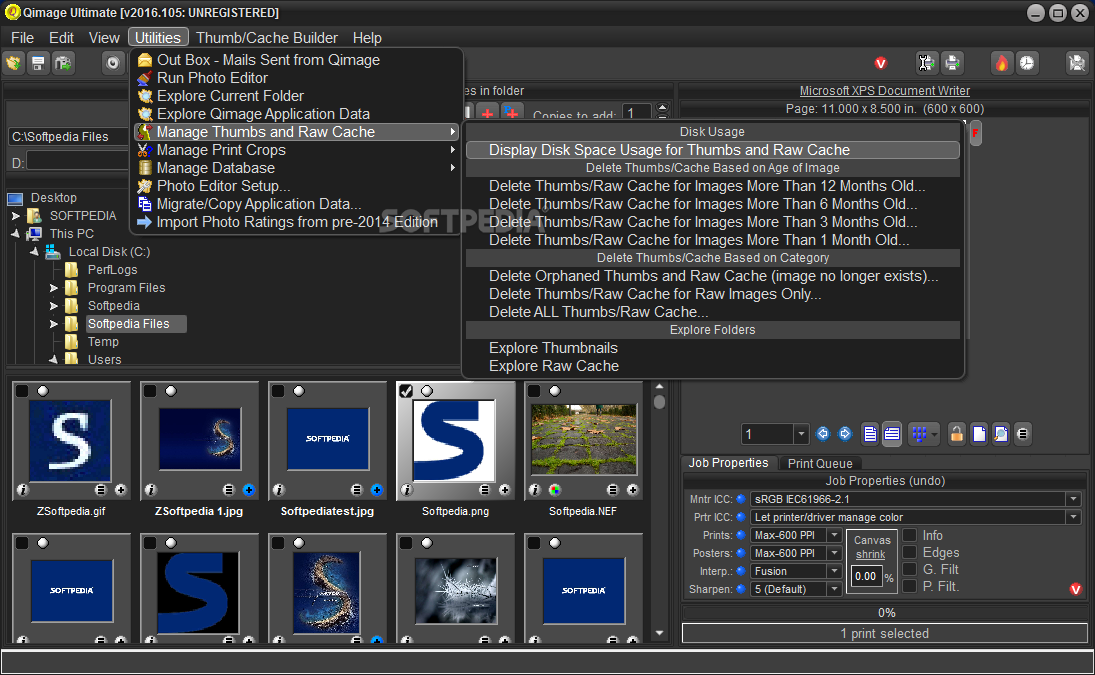Open info for ZSoftpedia.gif thumbnail
The width and height of the screenshot is (1095, 675).
[23, 490]
